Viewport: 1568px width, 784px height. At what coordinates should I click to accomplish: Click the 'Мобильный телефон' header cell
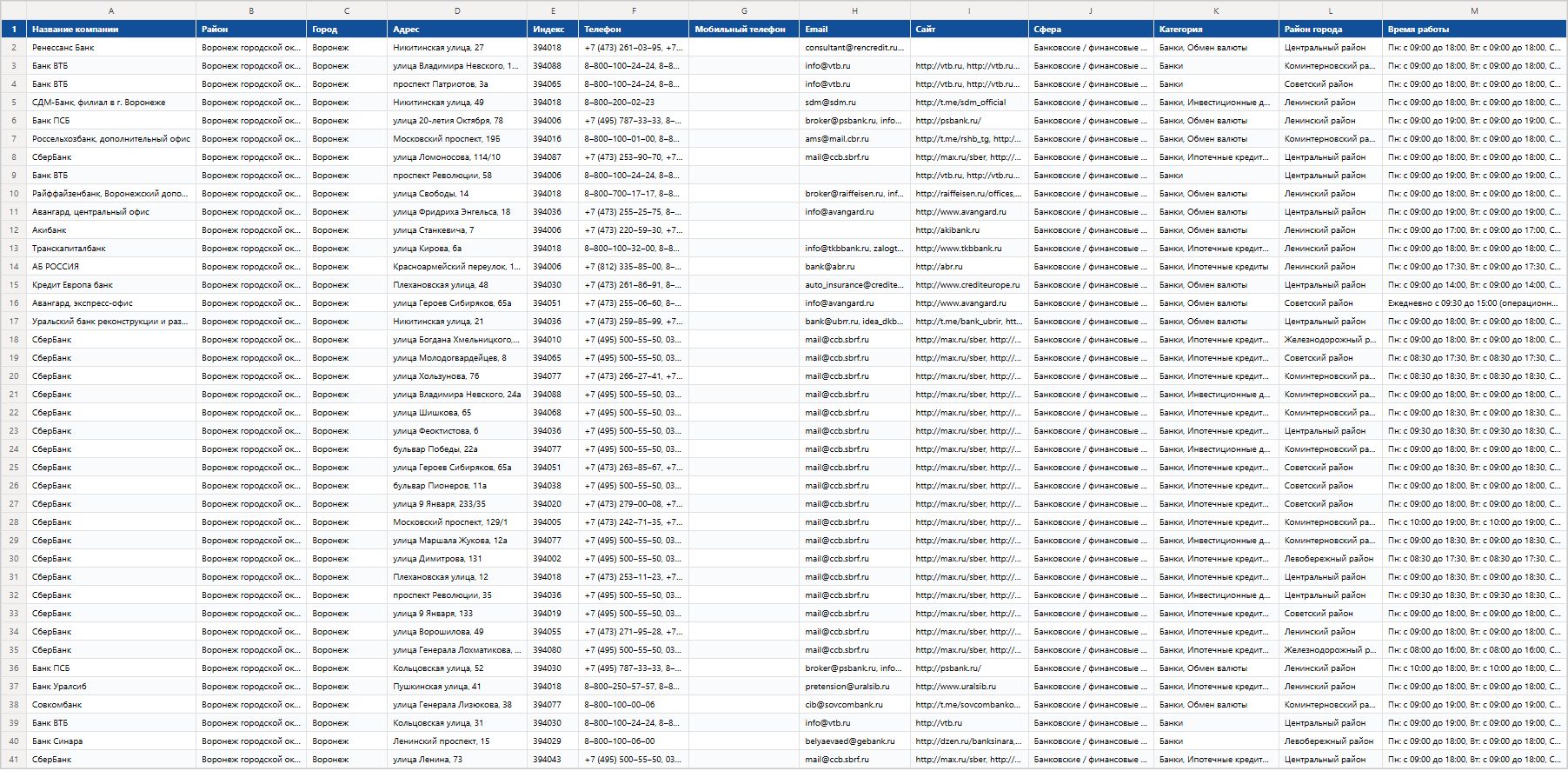click(744, 29)
